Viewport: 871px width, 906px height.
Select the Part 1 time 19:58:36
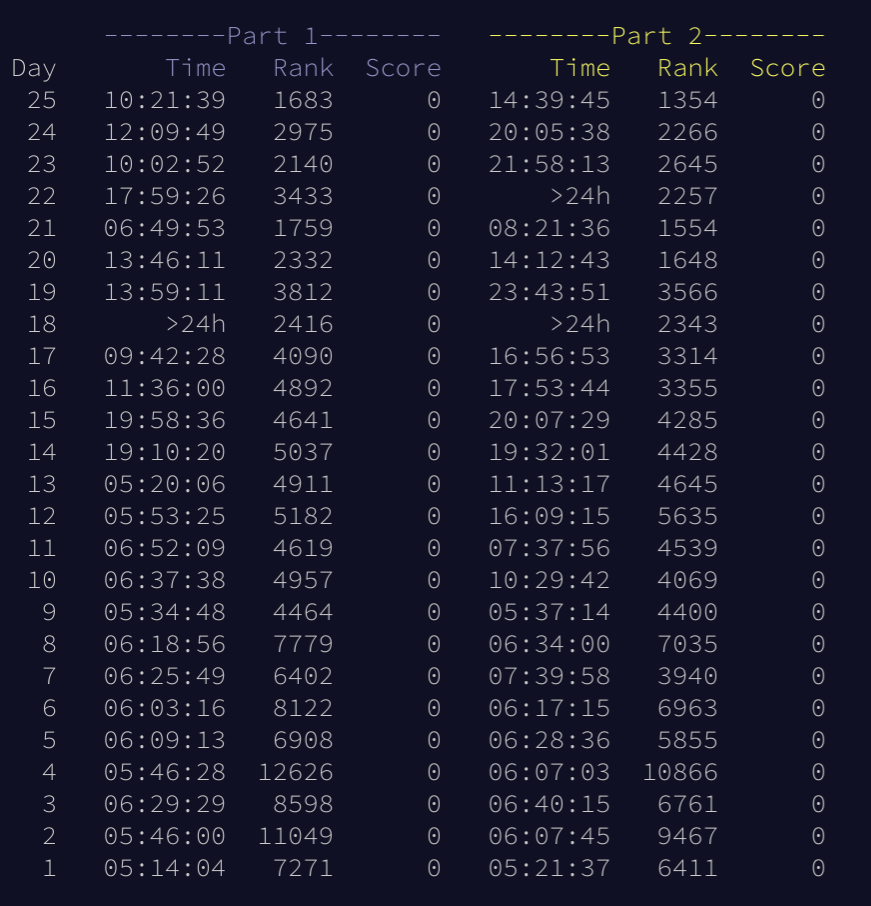(x=165, y=420)
